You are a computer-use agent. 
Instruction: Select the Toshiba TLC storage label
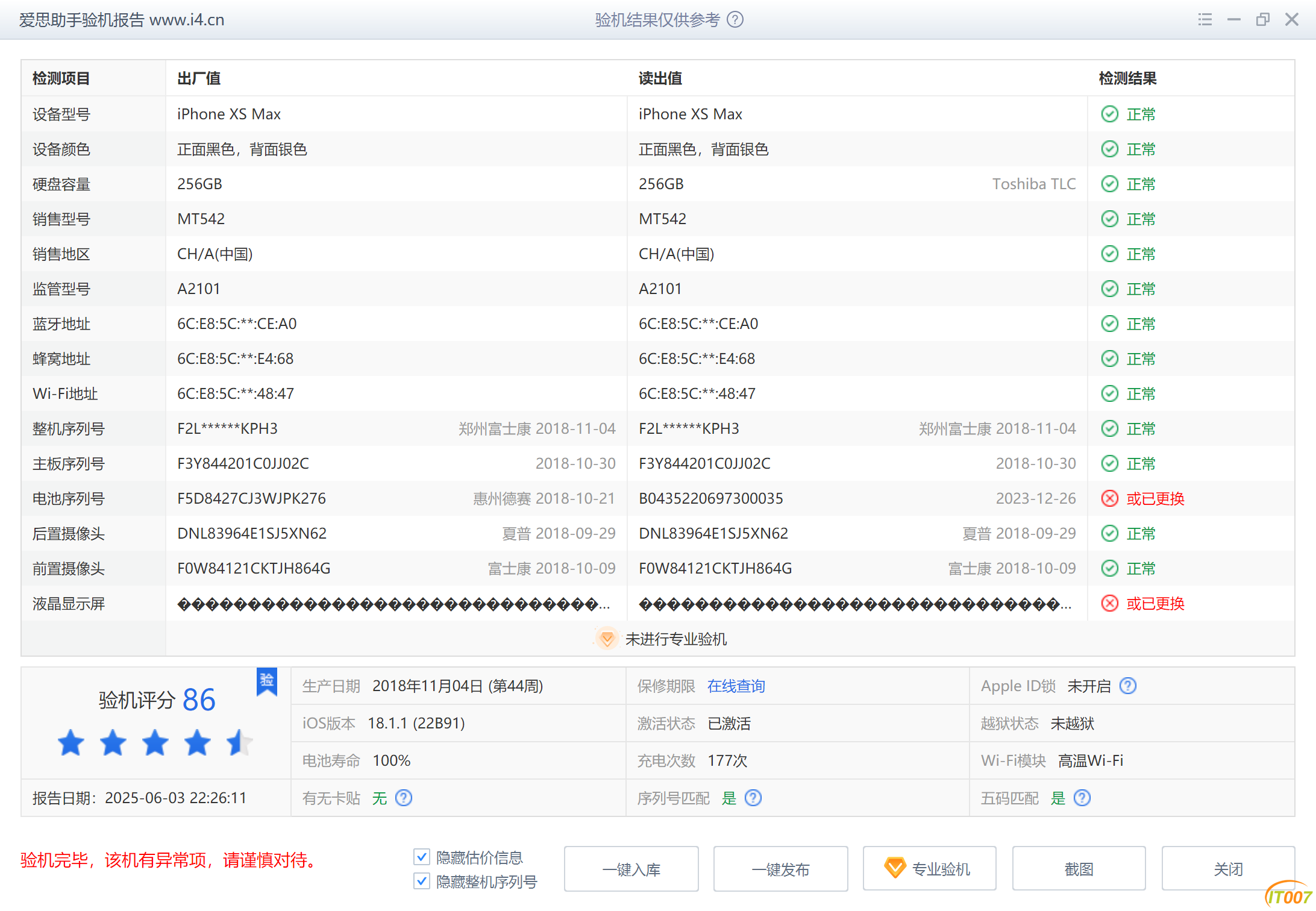(1034, 184)
